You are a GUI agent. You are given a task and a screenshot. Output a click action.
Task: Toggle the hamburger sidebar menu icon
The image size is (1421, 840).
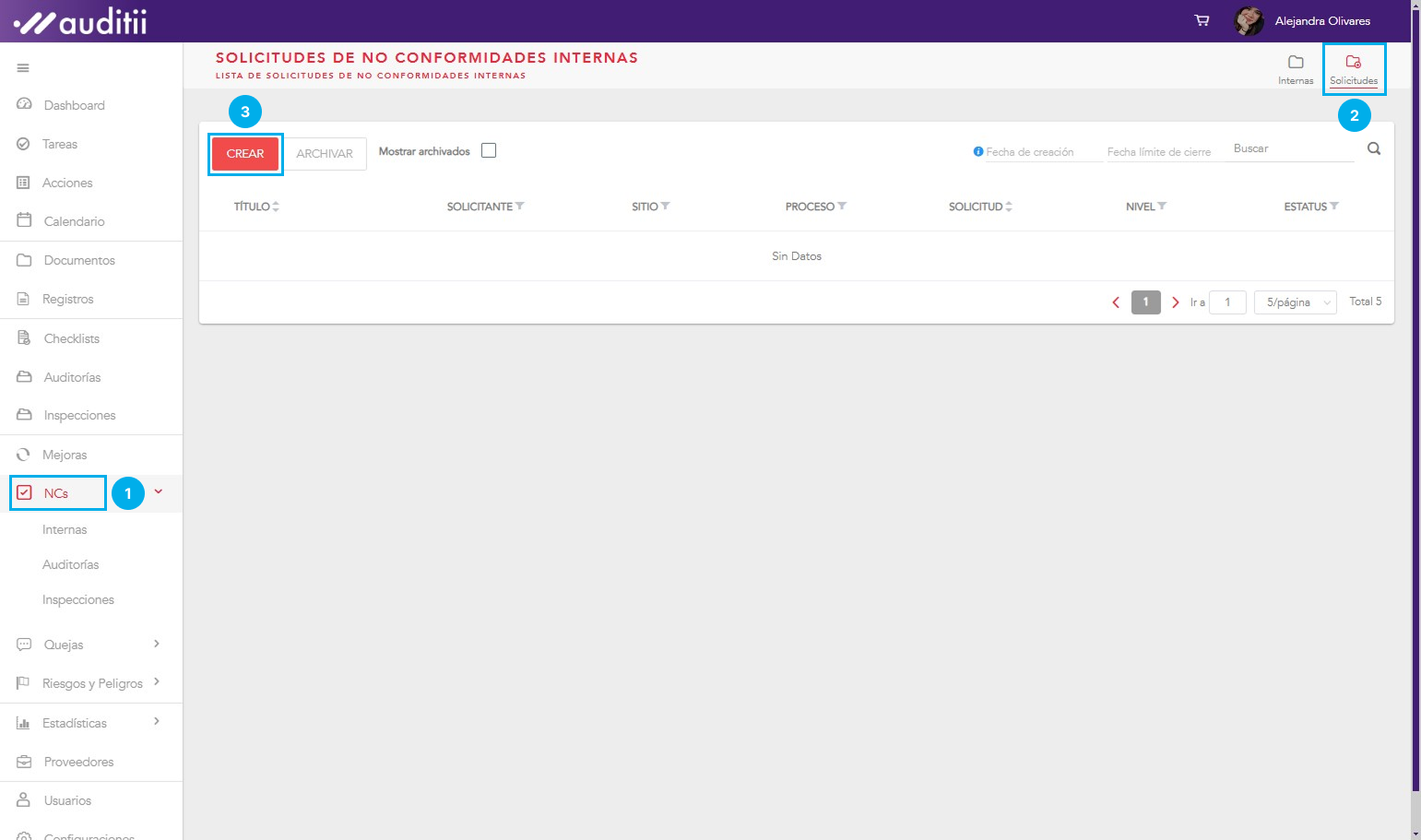click(23, 67)
